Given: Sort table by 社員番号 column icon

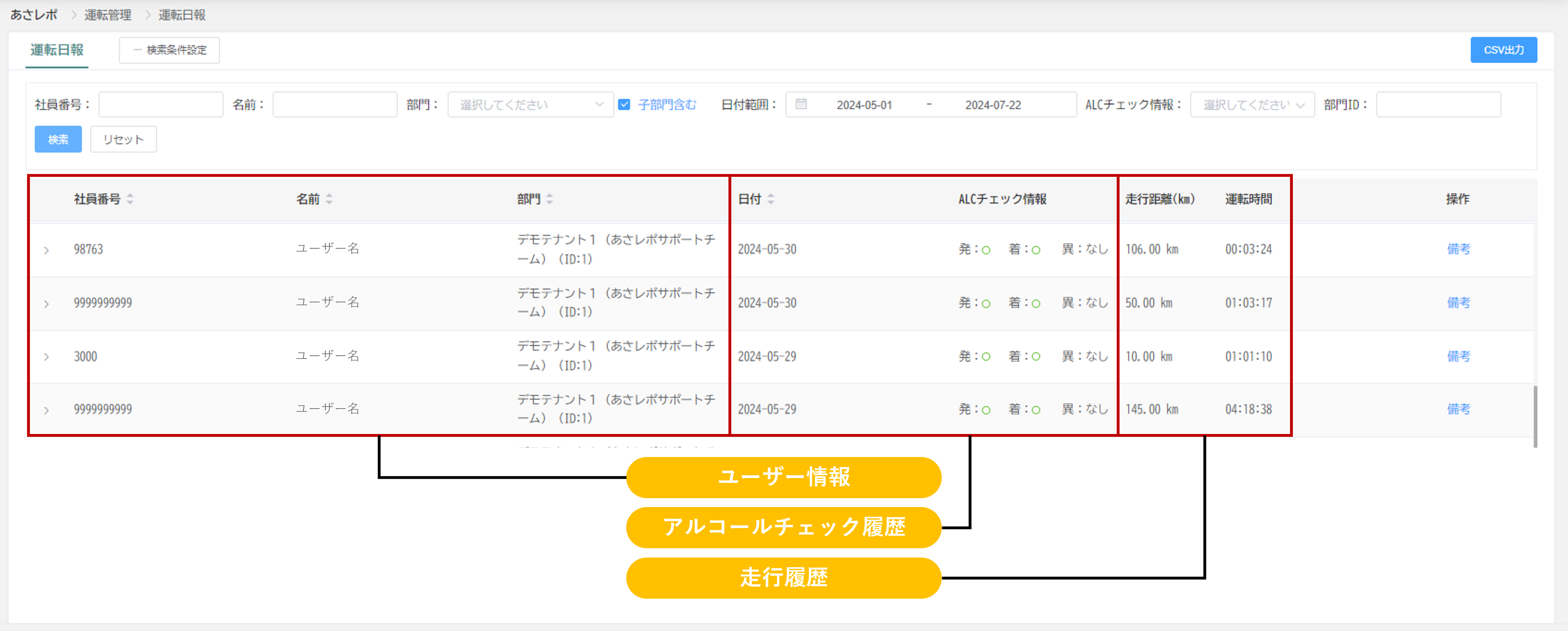Looking at the screenshot, I should 130,199.
